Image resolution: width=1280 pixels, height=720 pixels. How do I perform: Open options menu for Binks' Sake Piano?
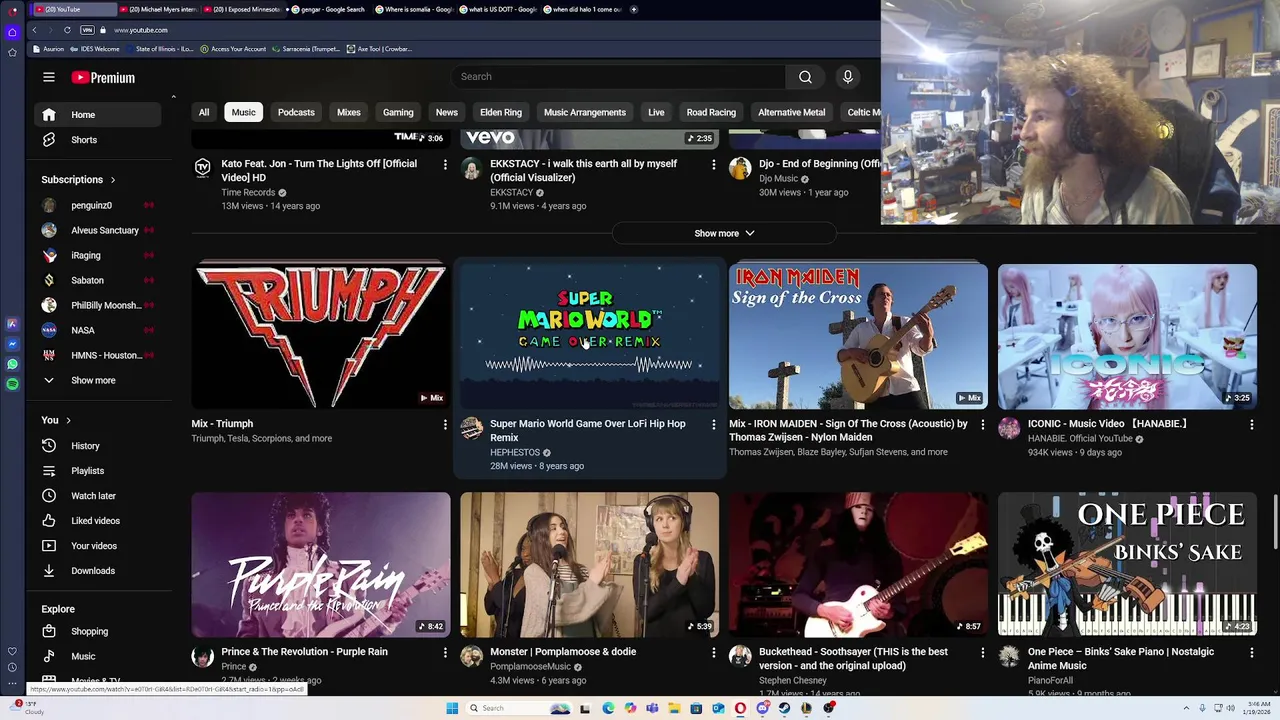[1251, 652]
